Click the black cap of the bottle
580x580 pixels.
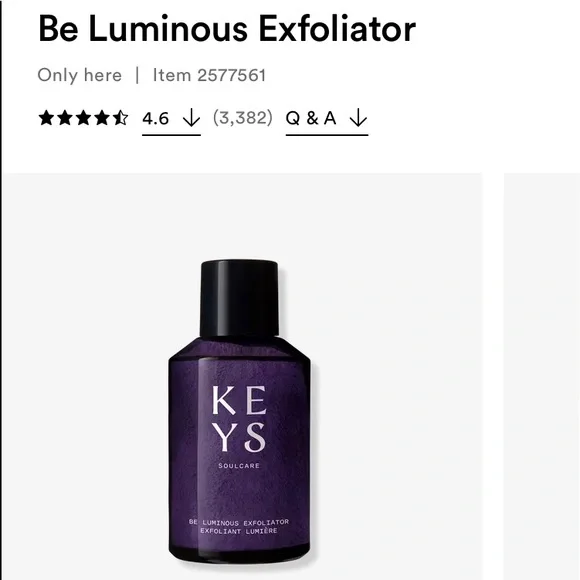click(239, 298)
